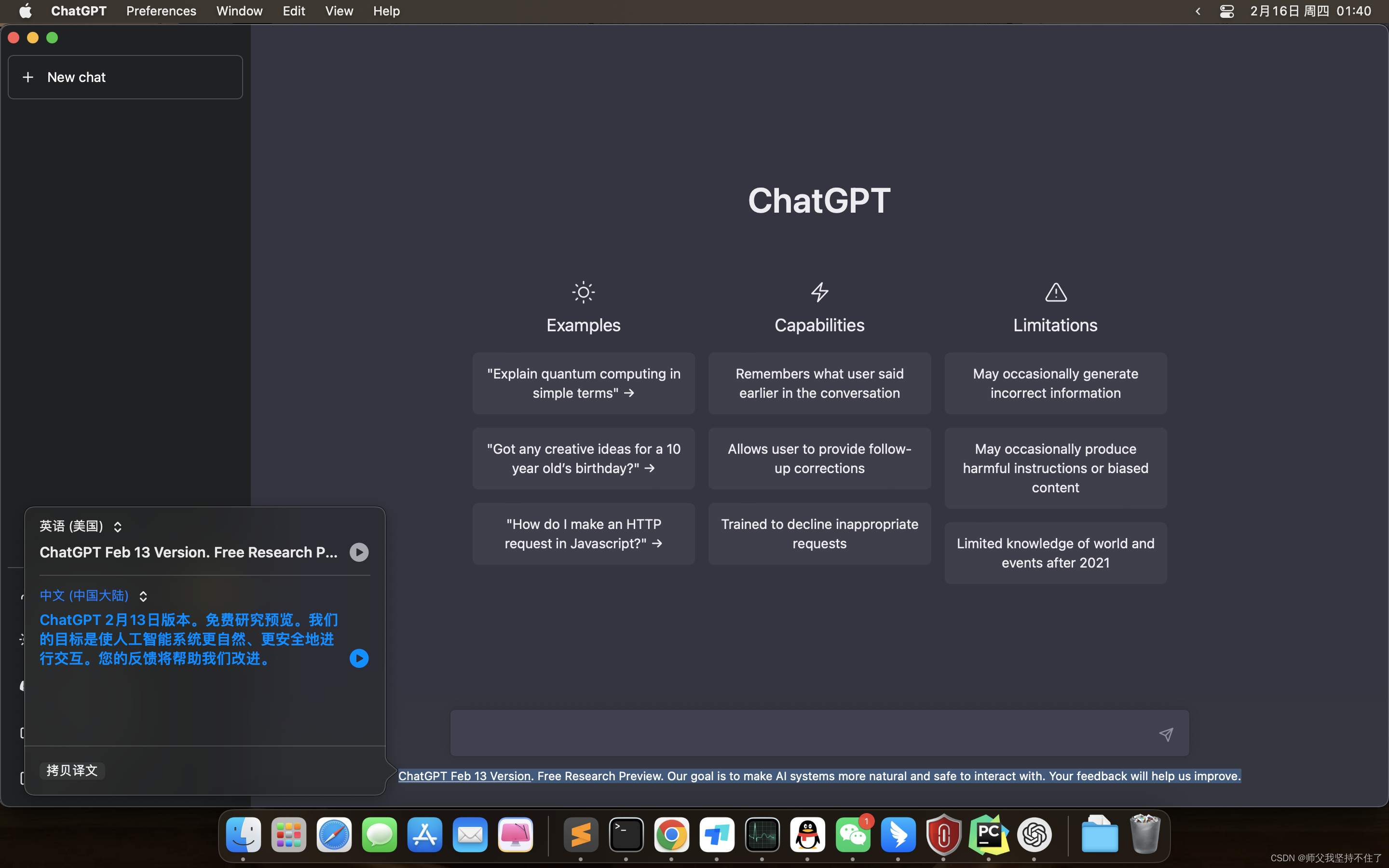Play the Chinese translation audio
The image size is (1389, 868).
click(x=359, y=658)
